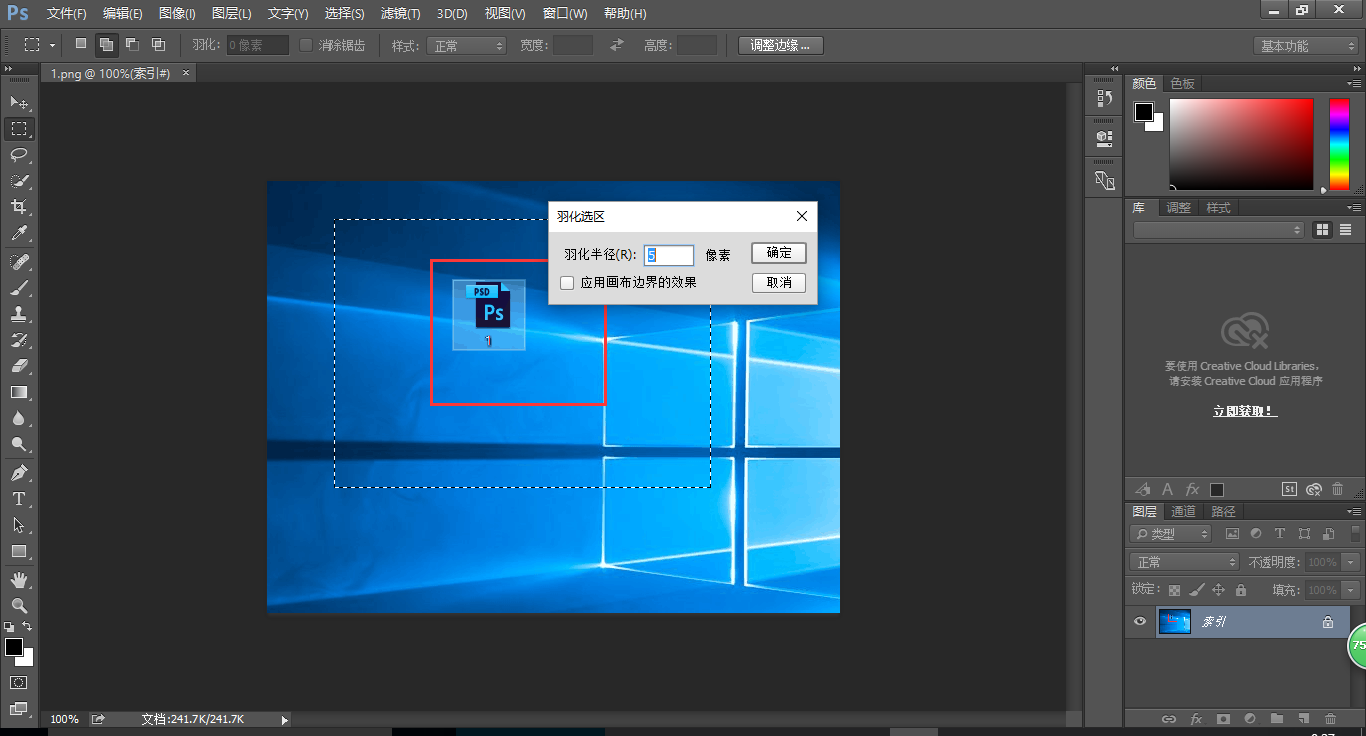
Task: Open the 滤镜(T) menu
Action: [x=400, y=14]
